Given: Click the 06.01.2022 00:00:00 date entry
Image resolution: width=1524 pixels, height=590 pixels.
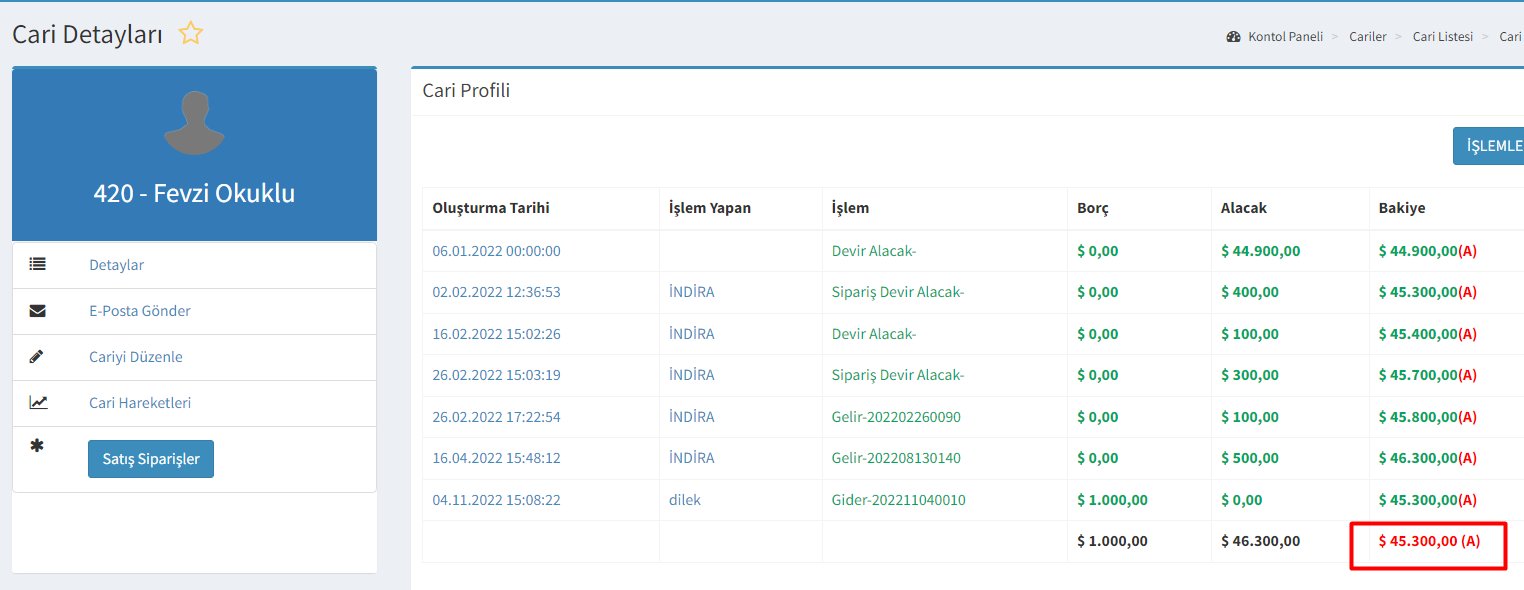Looking at the screenshot, I should coord(496,251).
